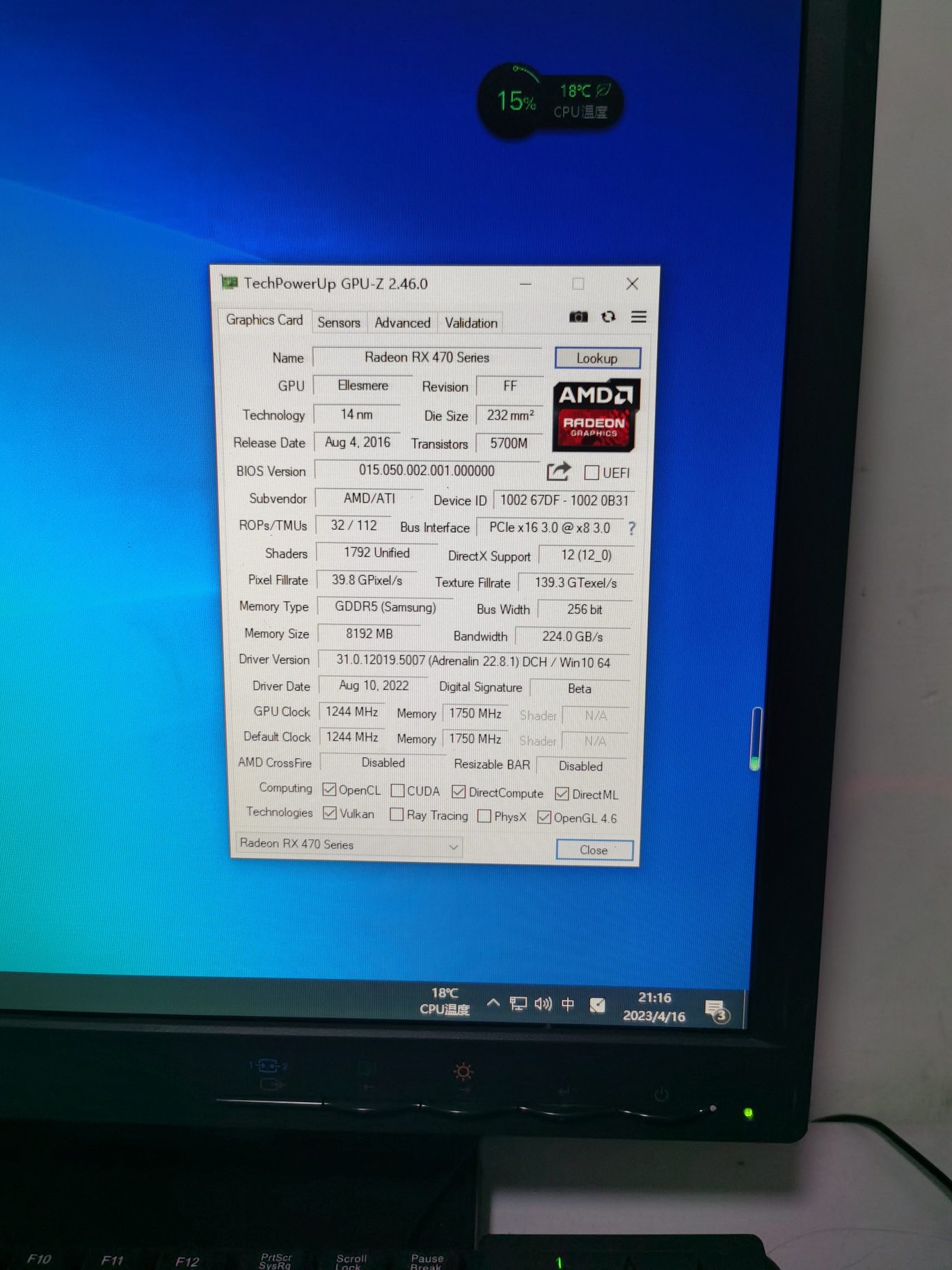
Task: Toggle the Ray Tracing checkbox
Action: pos(397,815)
